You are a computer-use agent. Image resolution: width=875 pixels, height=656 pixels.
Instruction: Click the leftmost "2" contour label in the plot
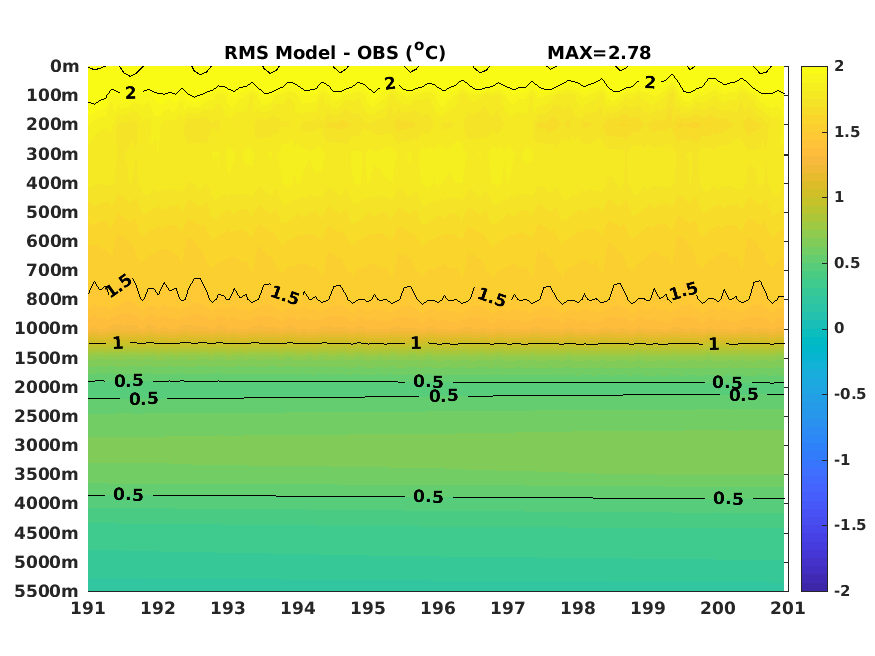coord(130,93)
